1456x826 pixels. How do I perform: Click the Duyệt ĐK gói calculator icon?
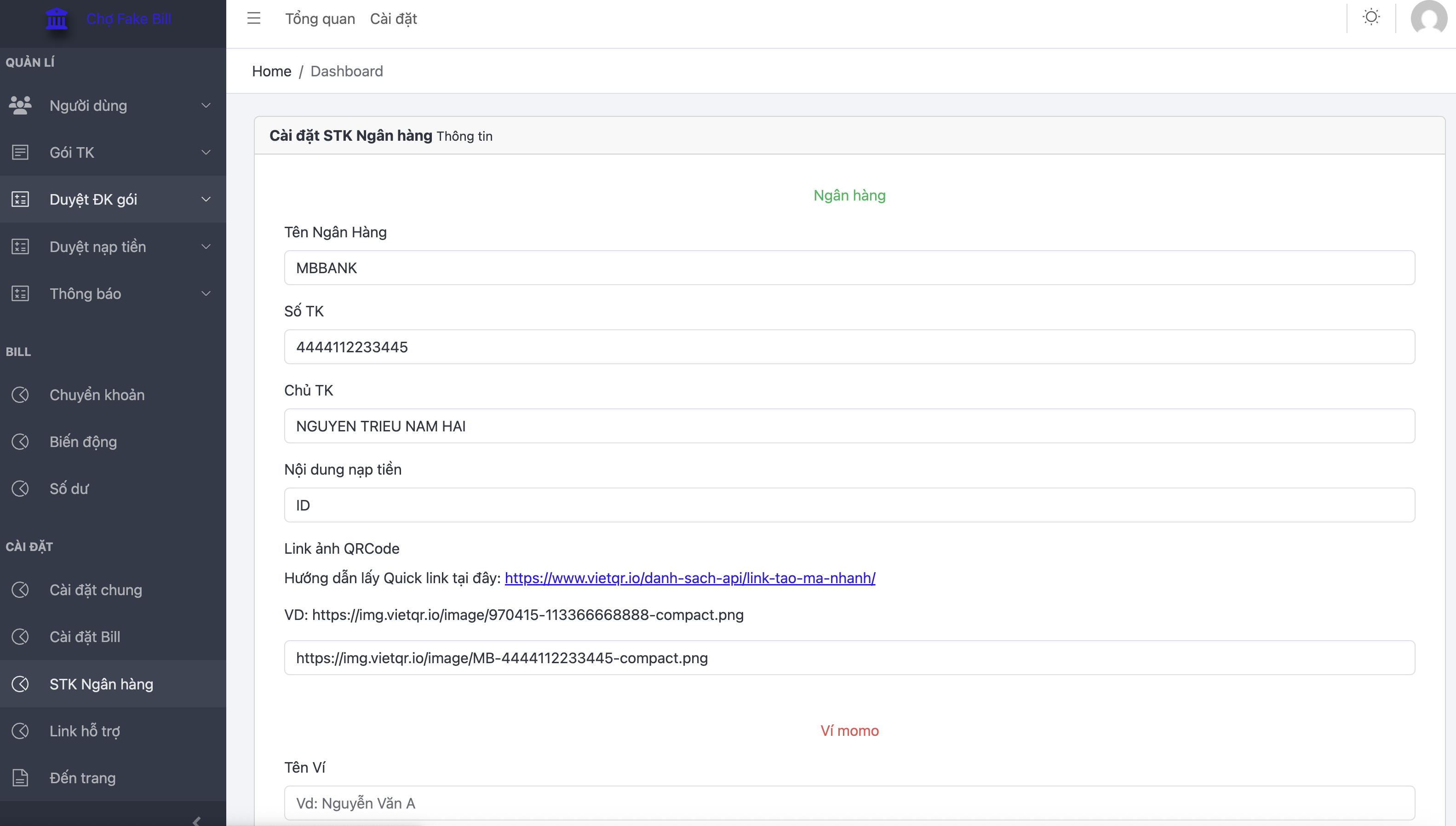click(20, 199)
